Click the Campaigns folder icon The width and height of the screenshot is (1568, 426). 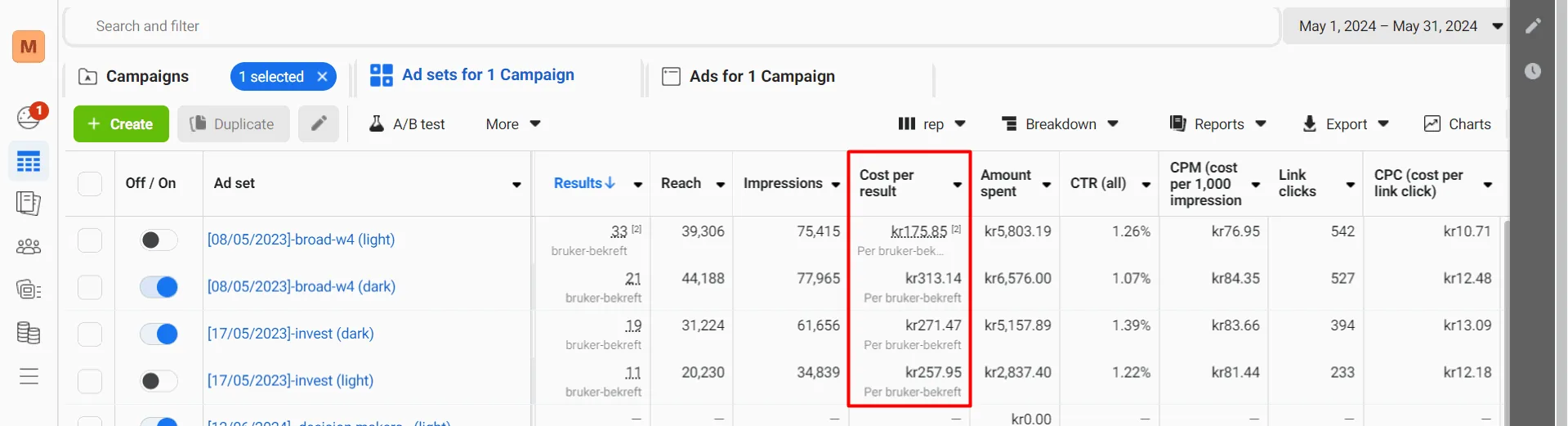click(87, 77)
